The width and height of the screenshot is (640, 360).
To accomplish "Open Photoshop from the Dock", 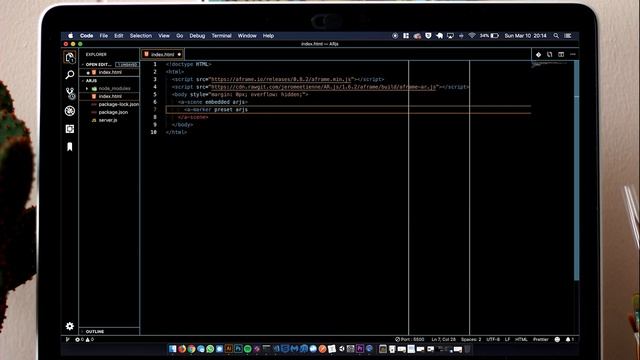I will [238, 349].
